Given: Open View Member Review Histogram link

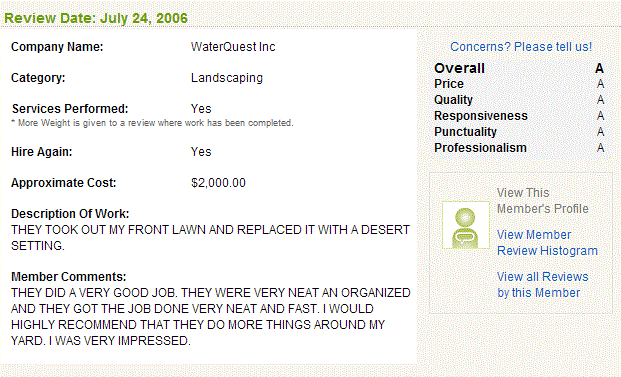Looking at the screenshot, I should click(547, 243).
